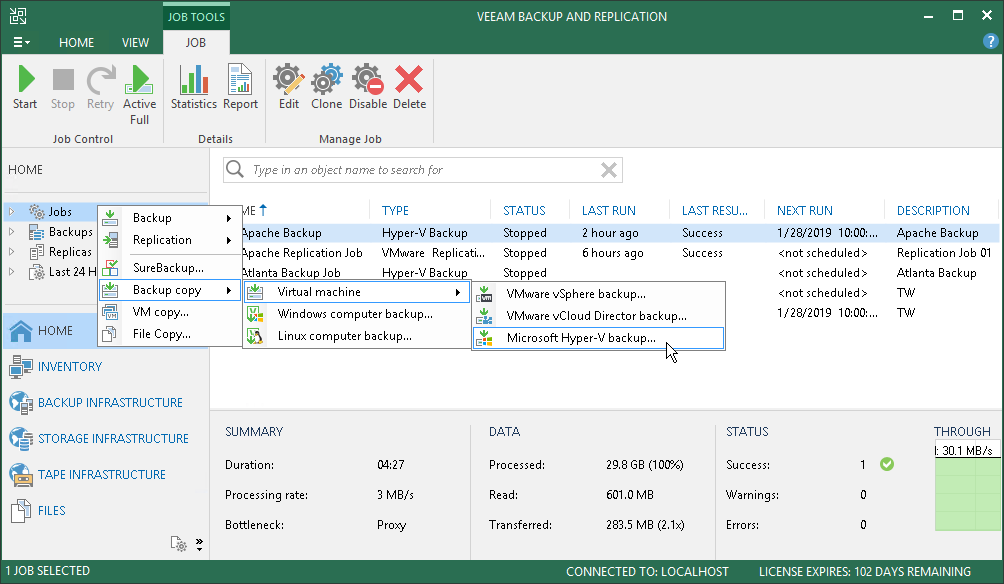Select the Apache Replication Job row
The height and width of the screenshot is (584, 1004).
[619, 253]
